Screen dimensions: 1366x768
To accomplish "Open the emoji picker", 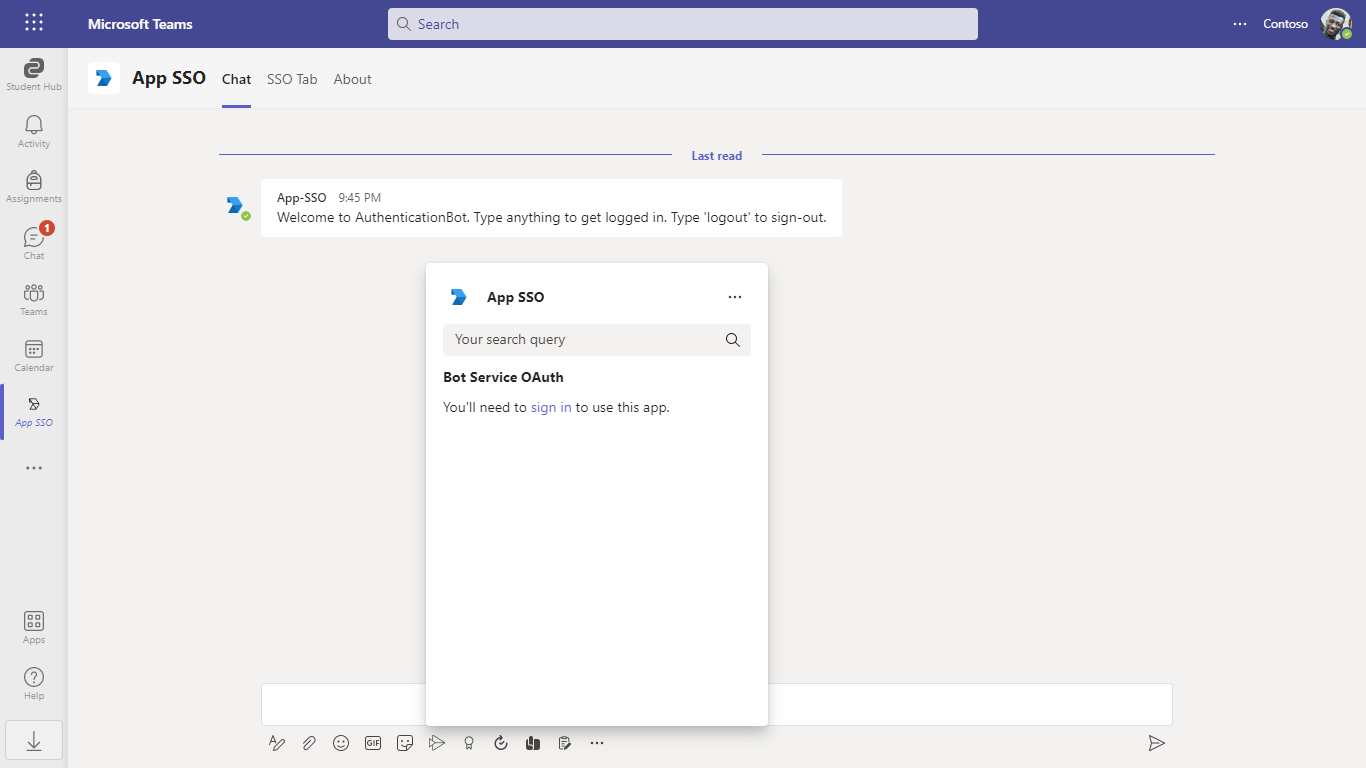I will pyautogui.click(x=341, y=743).
